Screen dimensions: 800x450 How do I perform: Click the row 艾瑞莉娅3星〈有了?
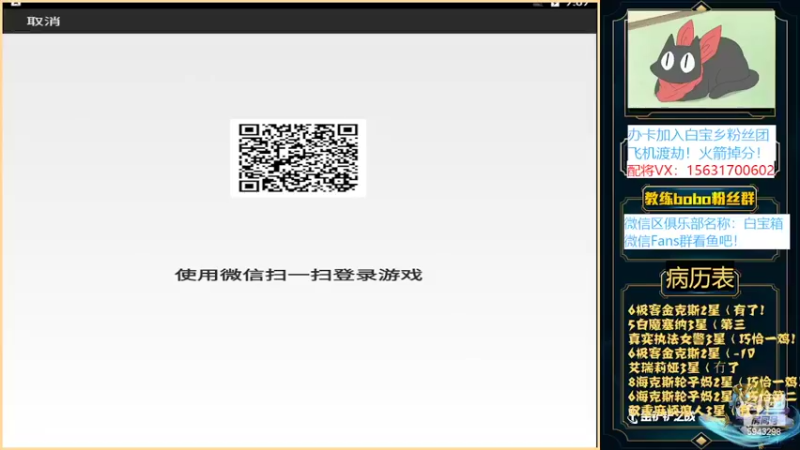pyautogui.click(x=684, y=367)
